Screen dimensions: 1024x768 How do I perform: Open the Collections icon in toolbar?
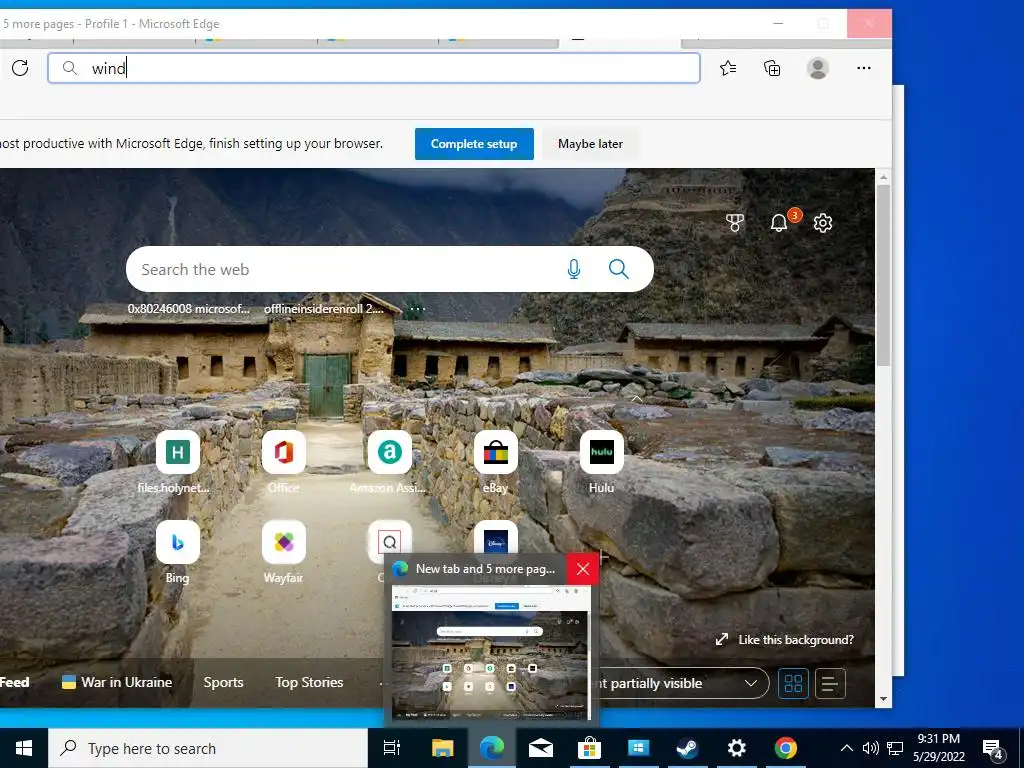point(772,68)
